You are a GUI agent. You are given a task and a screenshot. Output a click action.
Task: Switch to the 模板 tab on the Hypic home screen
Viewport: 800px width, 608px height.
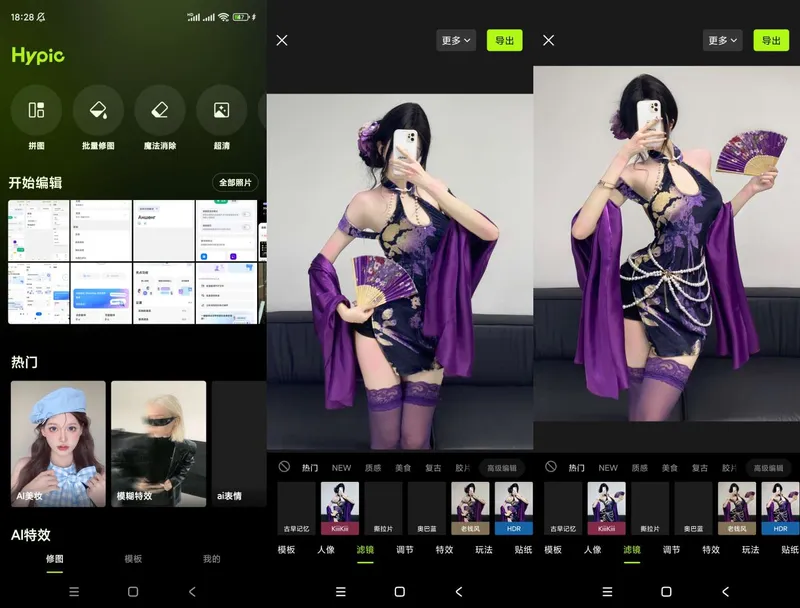click(133, 559)
